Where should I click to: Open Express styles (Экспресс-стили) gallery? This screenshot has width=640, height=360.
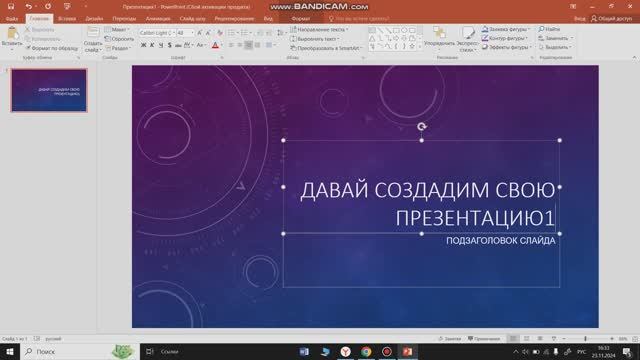(x=467, y=40)
